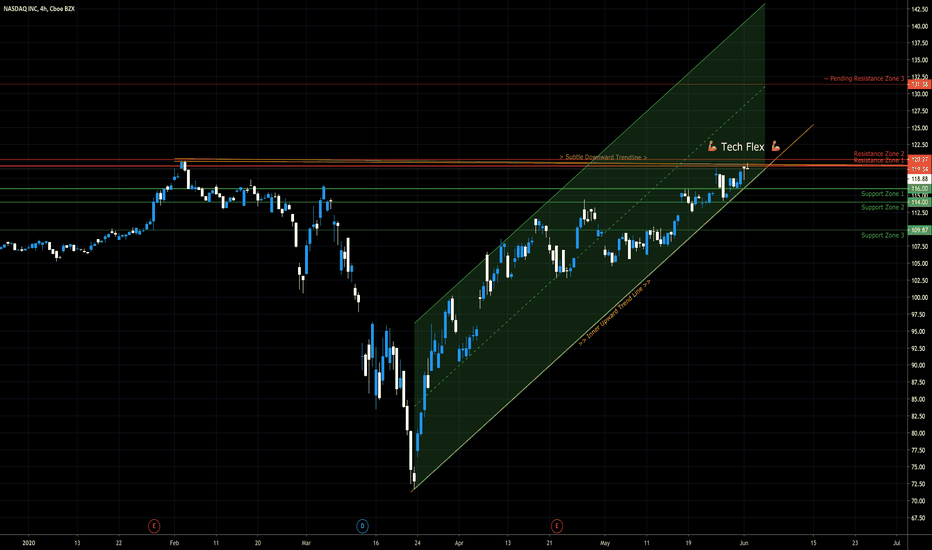Click the earnings E marker near Feb
932x550 pixels.
pyautogui.click(x=154, y=526)
